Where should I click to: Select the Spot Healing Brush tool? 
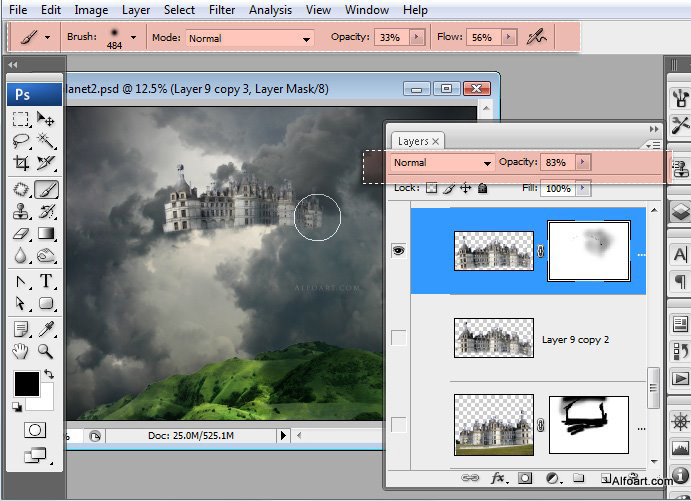pyautogui.click(x=21, y=189)
